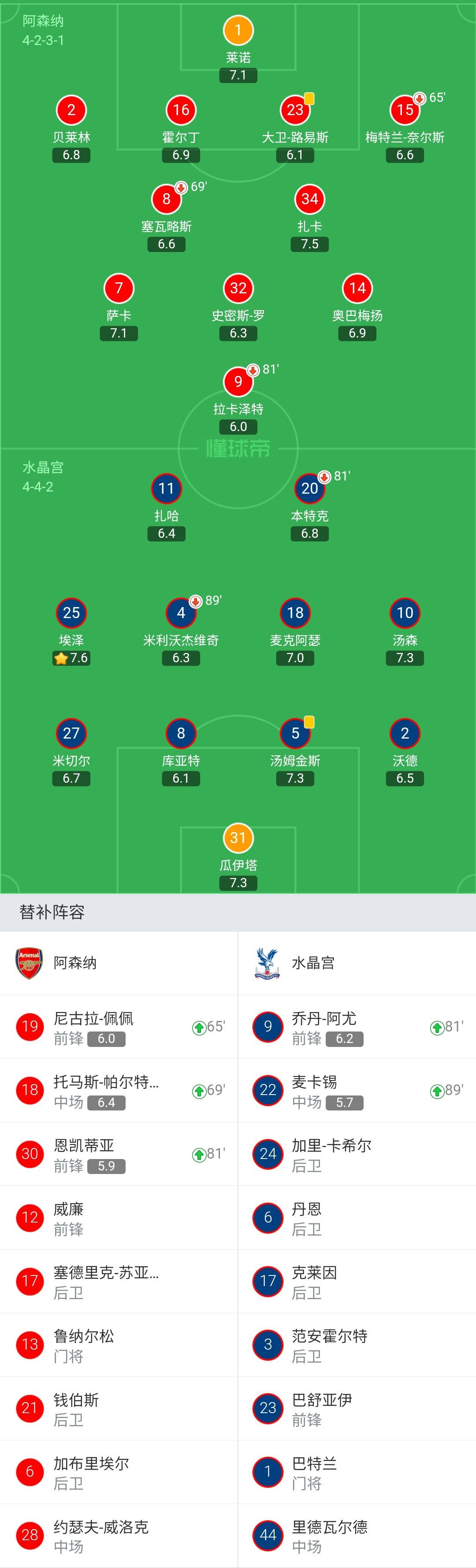Select Crystal Palace goalkeeper 瓜伊塔 number 31
Image resolution: width=476 pixels, height=1568 pixels.
(238, 837)
